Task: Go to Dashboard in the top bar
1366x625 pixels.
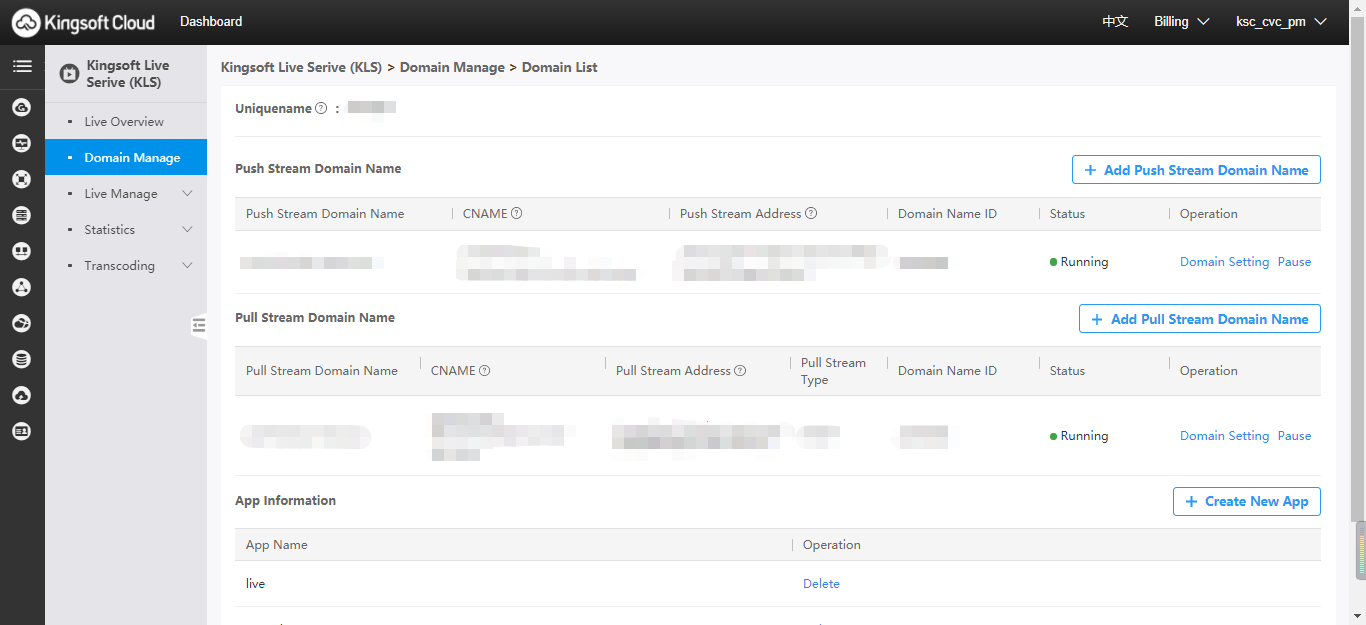Action: pos(211,21)
